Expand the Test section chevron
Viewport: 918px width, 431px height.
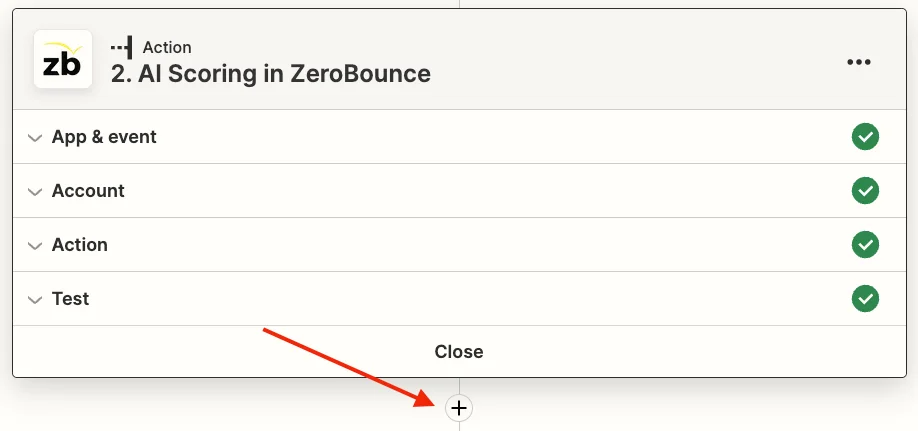35,299
